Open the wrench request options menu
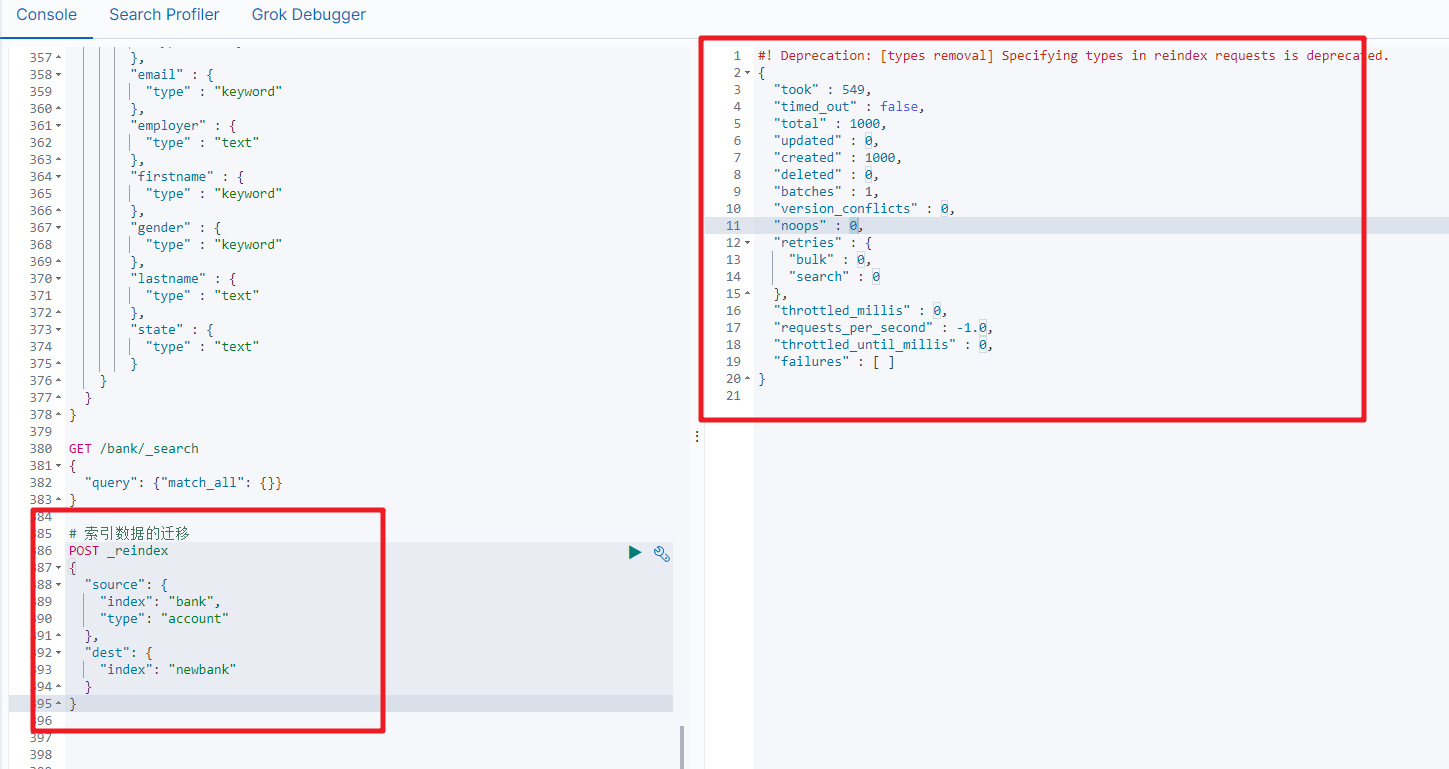 pyautogui.click(x=661, y=553)
